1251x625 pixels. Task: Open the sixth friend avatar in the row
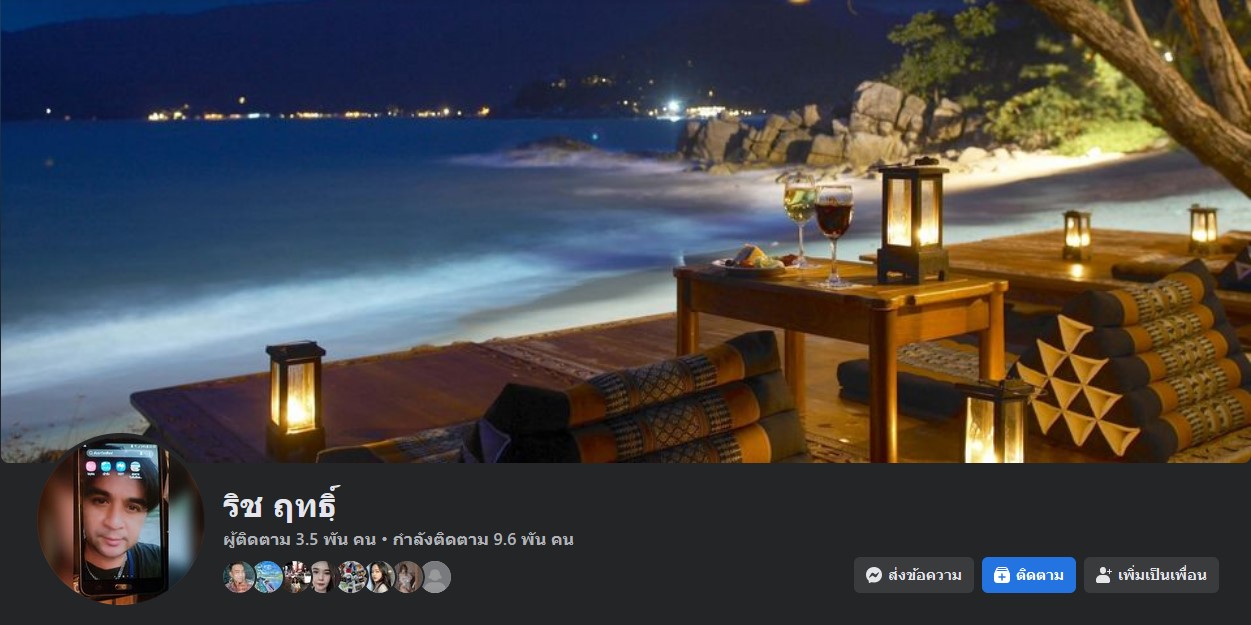point(379,577)
